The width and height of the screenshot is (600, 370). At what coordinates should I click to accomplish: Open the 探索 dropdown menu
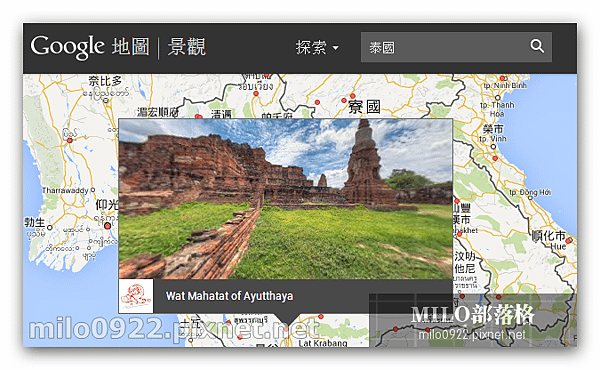pos(317,47)
